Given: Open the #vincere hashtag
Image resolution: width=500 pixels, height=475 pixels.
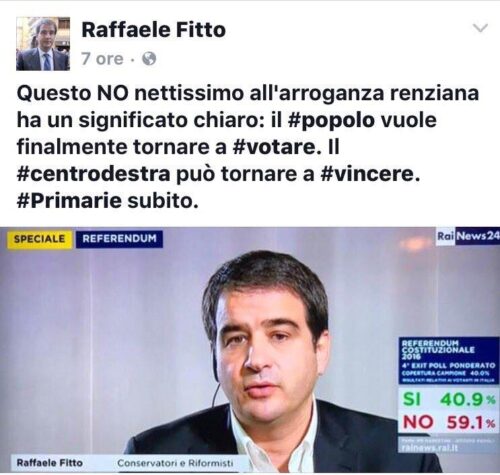Looking at the screenshot, I should 370,174.
